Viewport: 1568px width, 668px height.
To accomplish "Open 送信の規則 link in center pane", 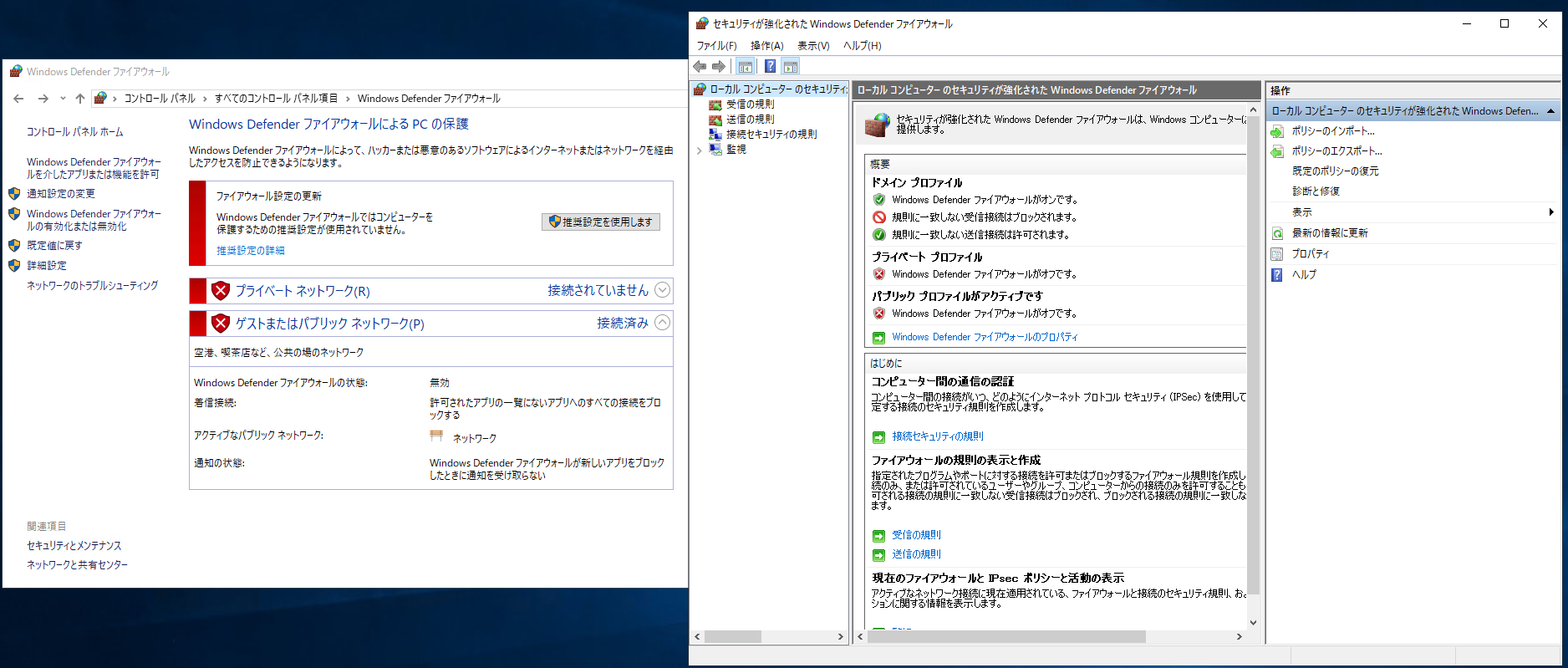I will point(916,554).
